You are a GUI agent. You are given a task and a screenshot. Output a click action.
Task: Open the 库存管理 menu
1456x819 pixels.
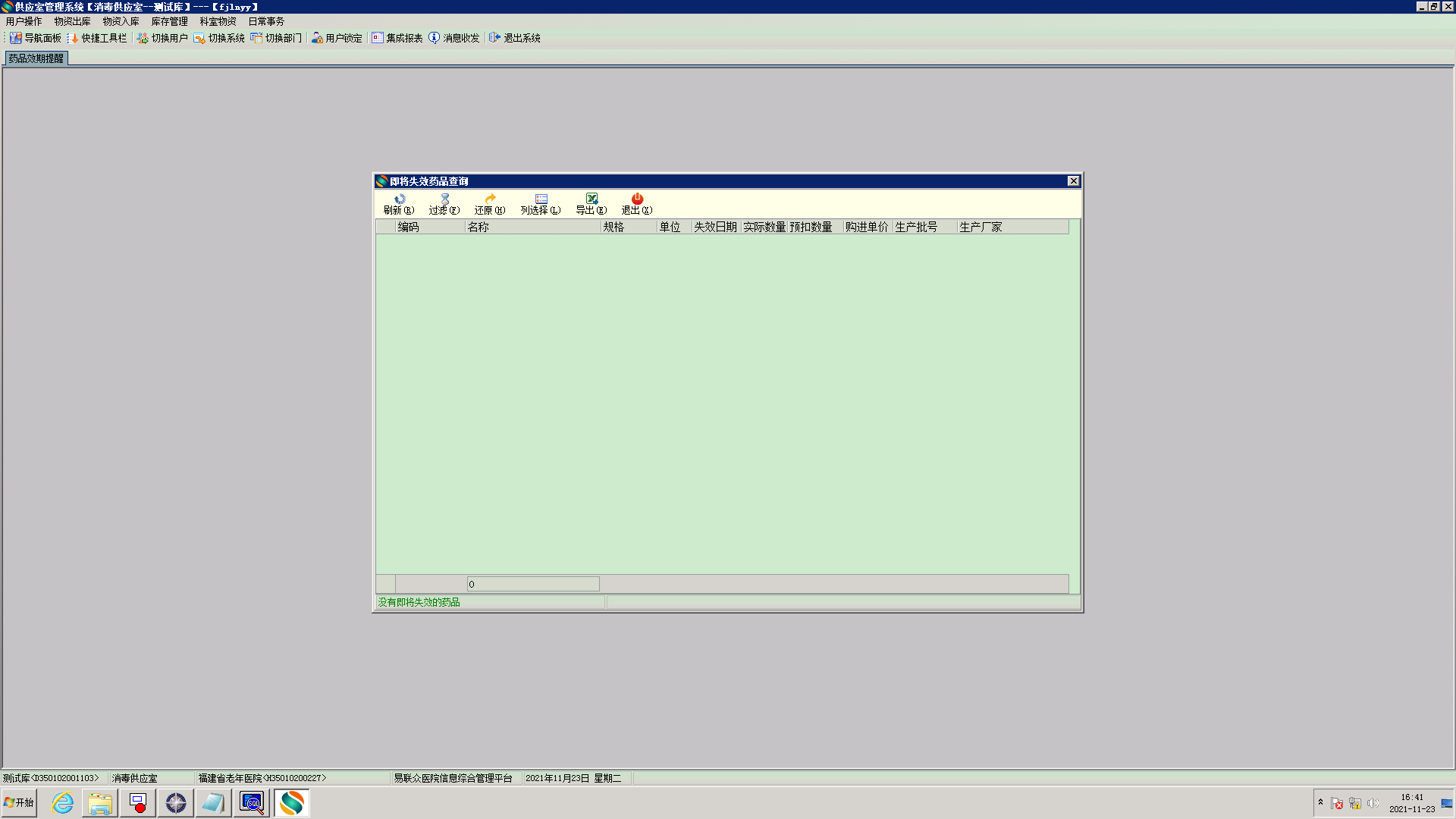pyautogui.click(x=169, y=21)
